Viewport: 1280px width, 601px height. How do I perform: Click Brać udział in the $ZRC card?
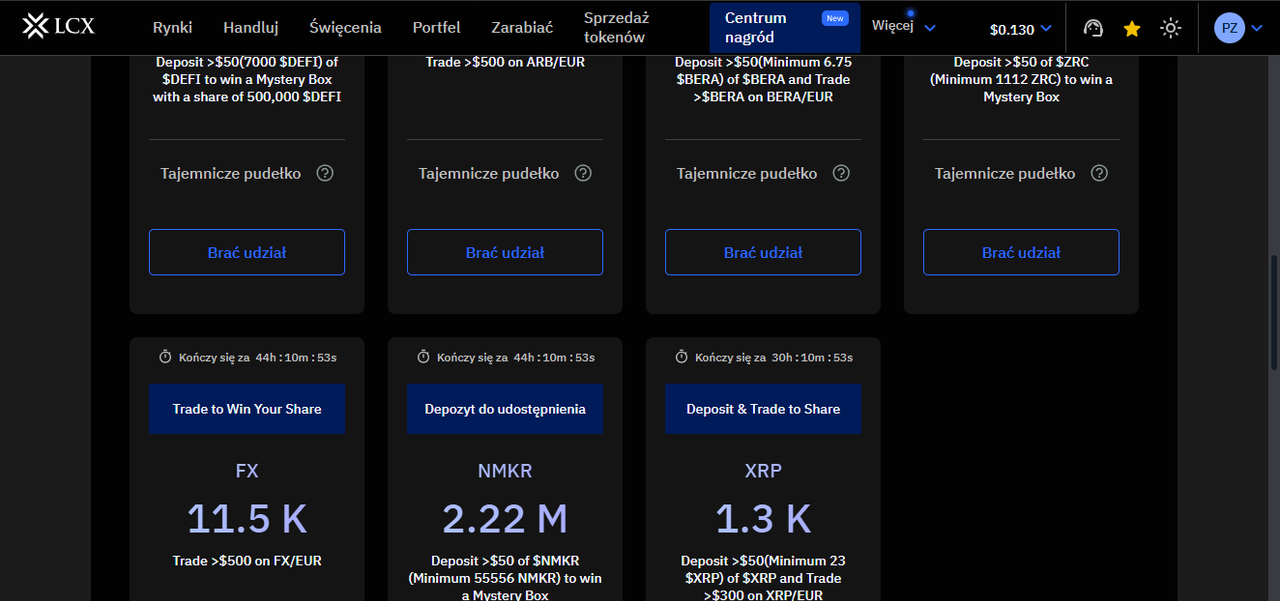[1021, 252]
